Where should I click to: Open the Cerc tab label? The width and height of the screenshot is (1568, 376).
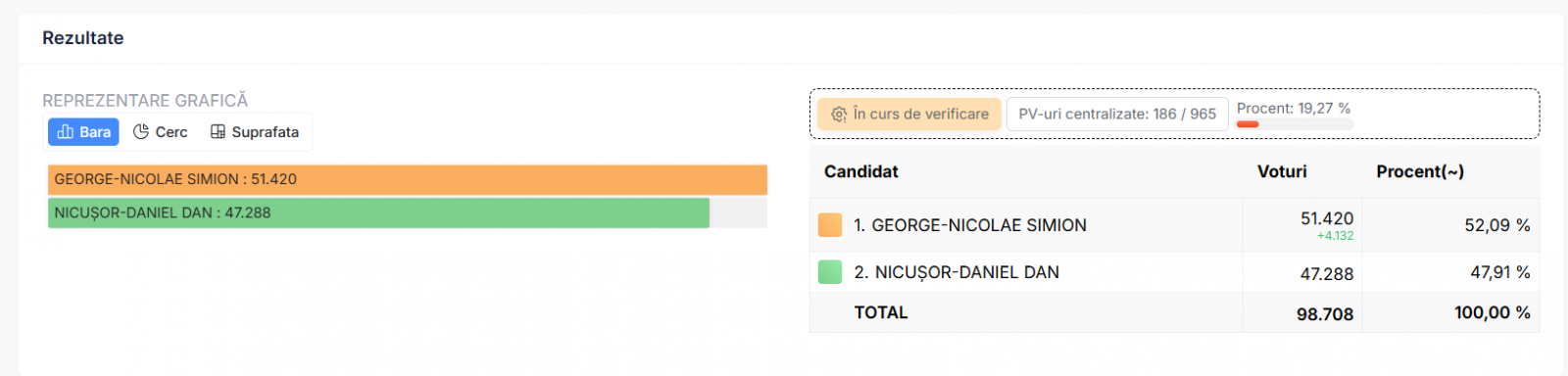click(x=171, y=132)
